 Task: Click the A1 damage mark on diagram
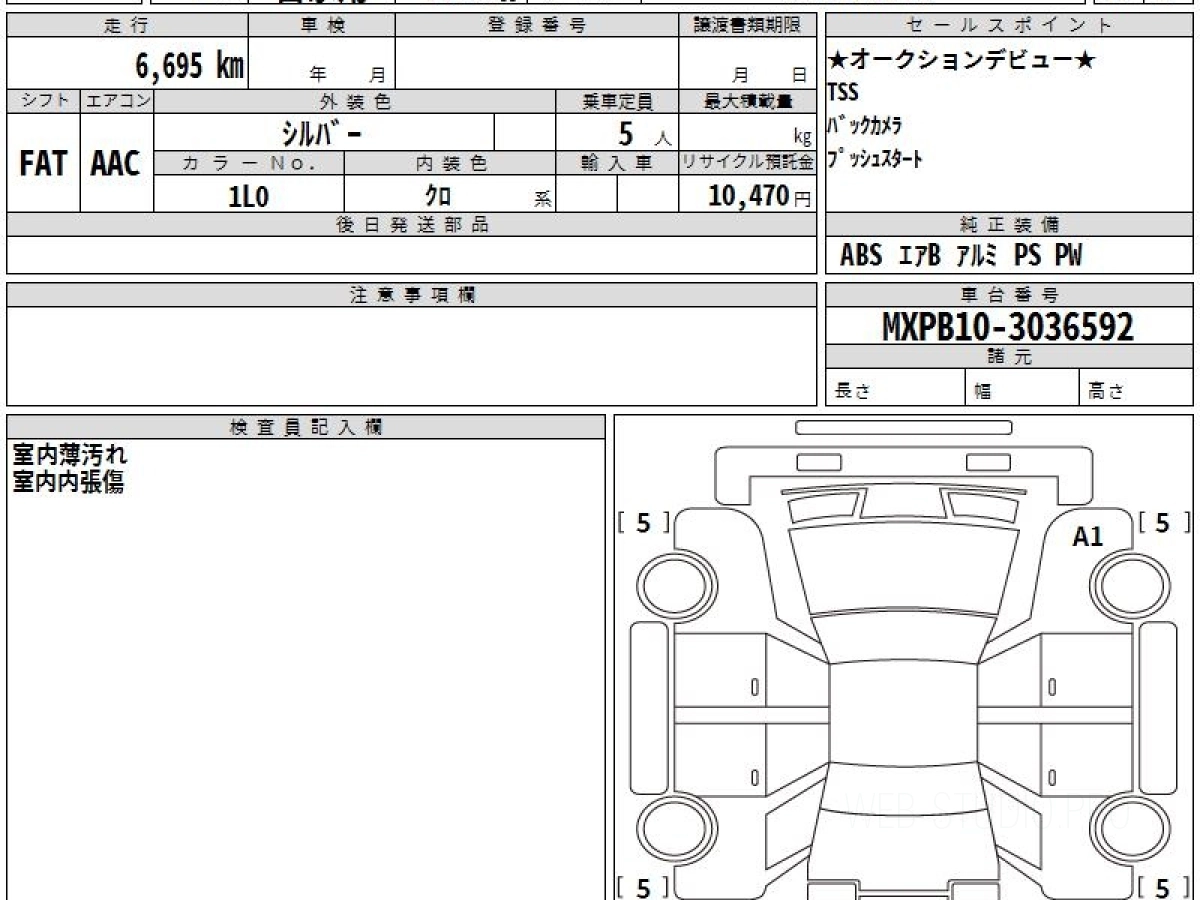(1088, 537)
